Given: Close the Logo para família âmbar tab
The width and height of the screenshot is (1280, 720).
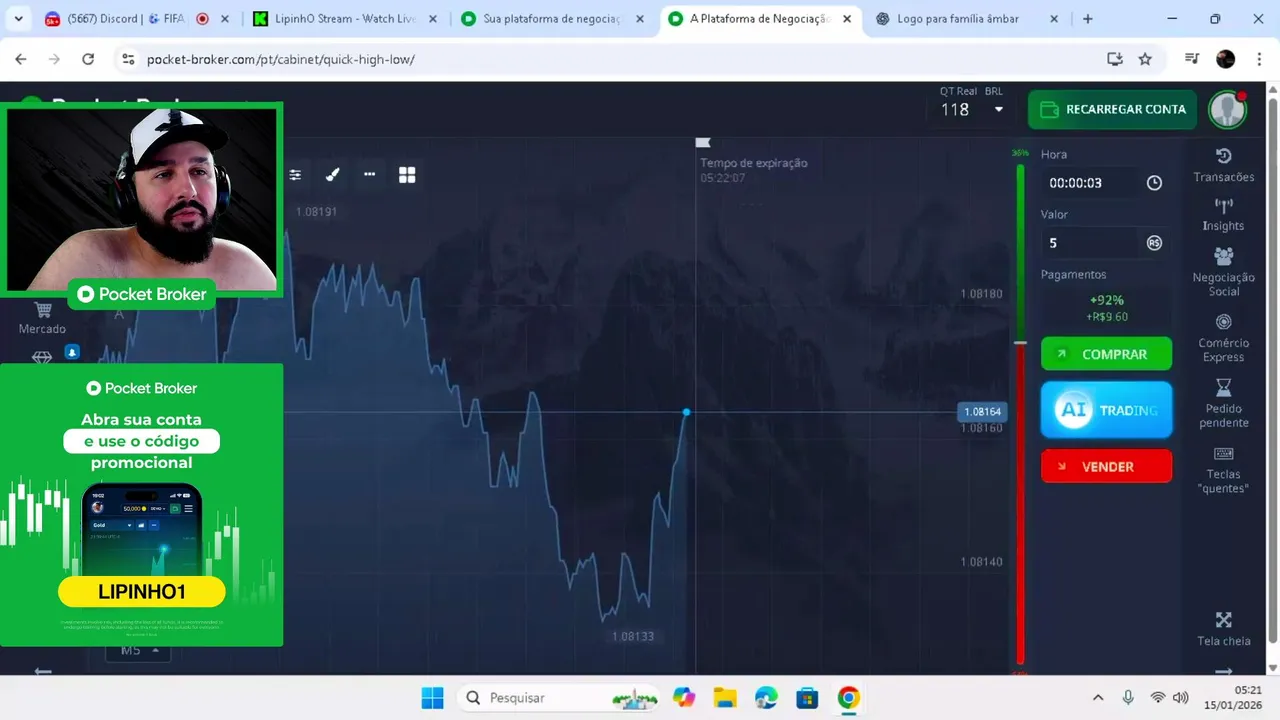Looking at the screenshot, I should pos(1054,19).
